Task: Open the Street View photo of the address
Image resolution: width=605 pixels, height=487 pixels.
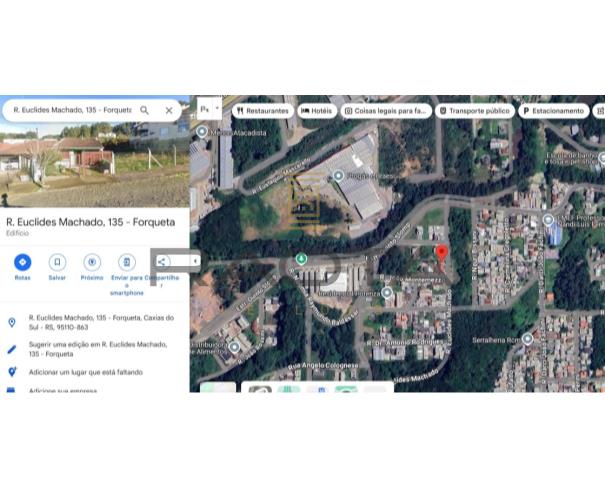Action: [95, 165]
